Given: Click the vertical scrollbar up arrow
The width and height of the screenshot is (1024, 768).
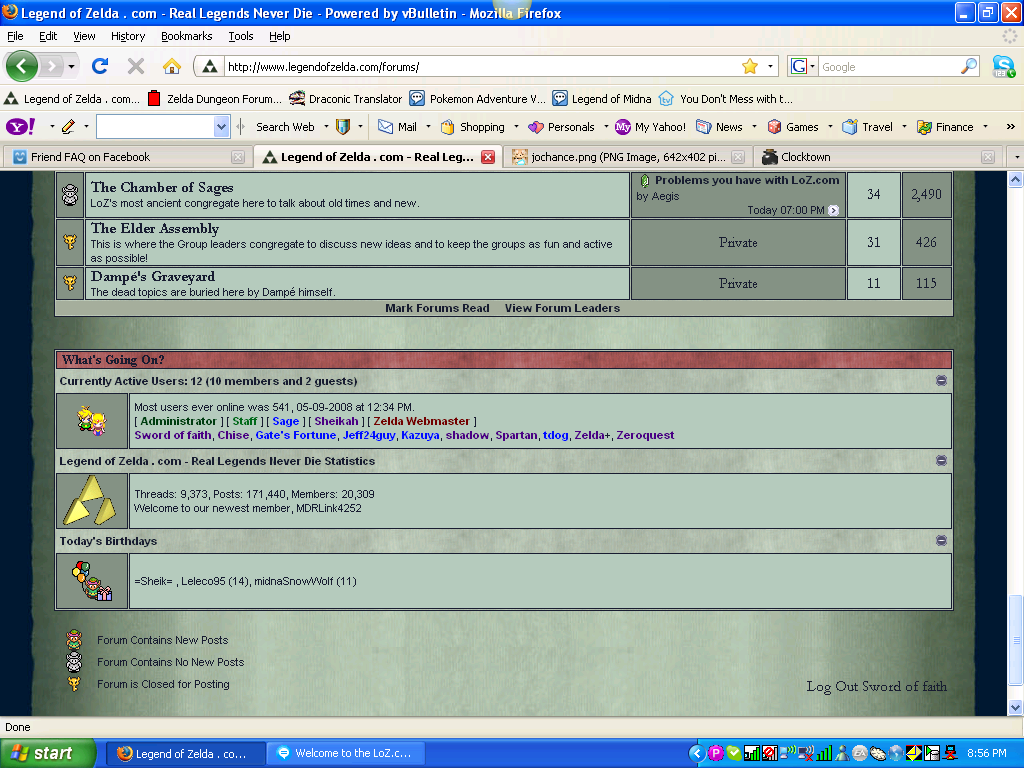Looking at the screenshot, I should 1016,180.
